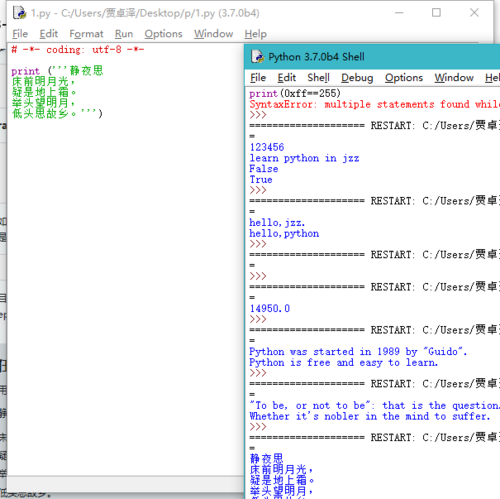This screenshot has width=500, height=499.
Task: Click the coding utf-8 comment line
Action: (78, 50)
